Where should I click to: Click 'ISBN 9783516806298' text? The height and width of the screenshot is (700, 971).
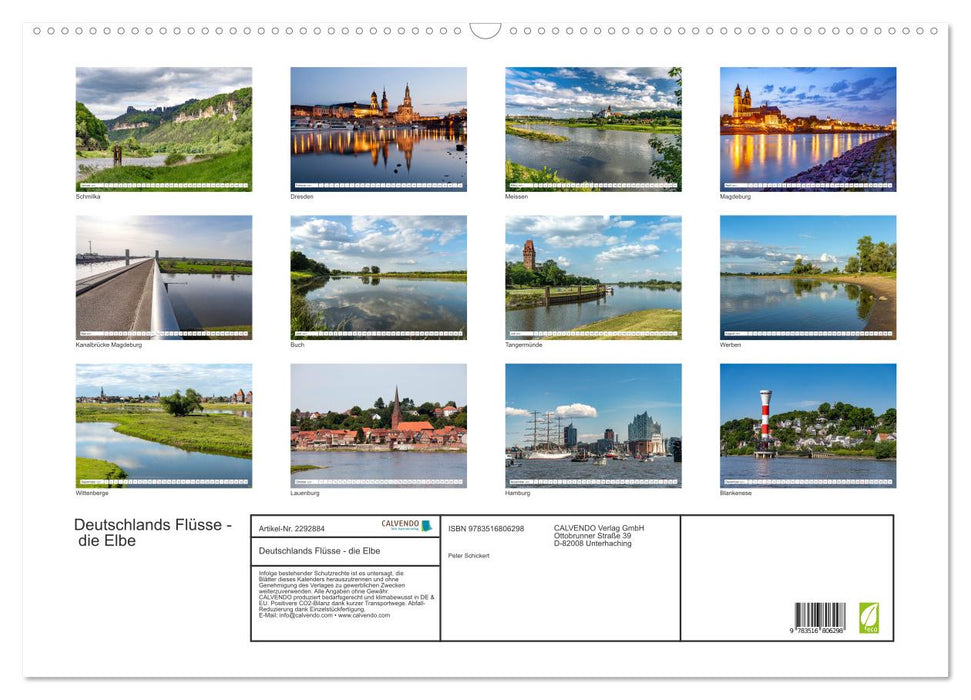(x=486, y=528)
